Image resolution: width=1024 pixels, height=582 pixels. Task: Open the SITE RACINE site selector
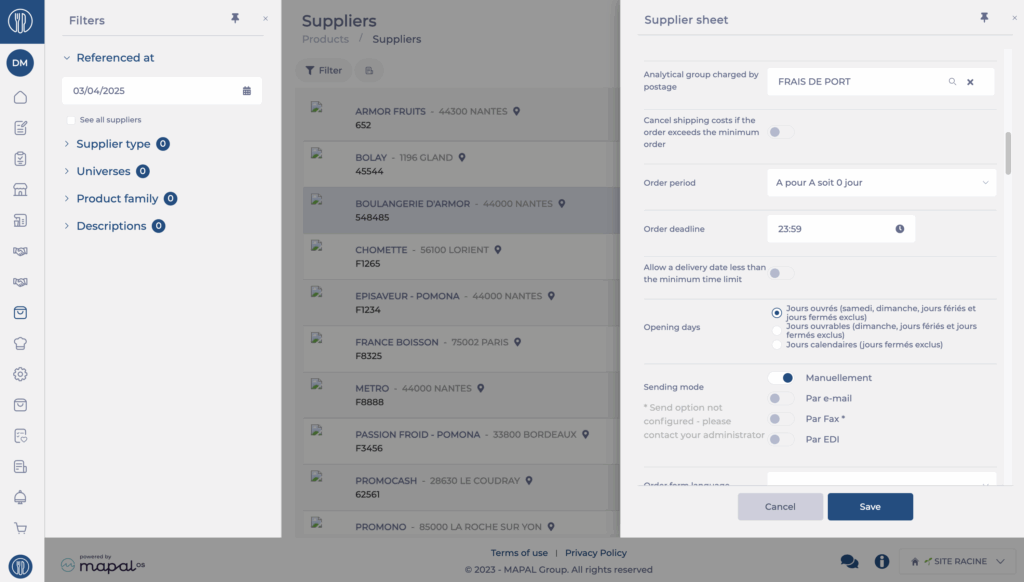957,562
